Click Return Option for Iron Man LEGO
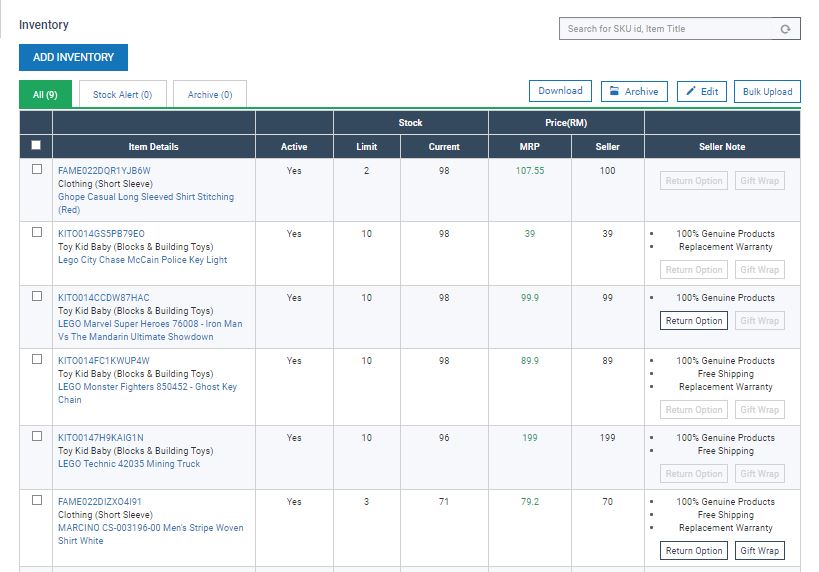Viewport: 819px width, 572px height. 693,321
